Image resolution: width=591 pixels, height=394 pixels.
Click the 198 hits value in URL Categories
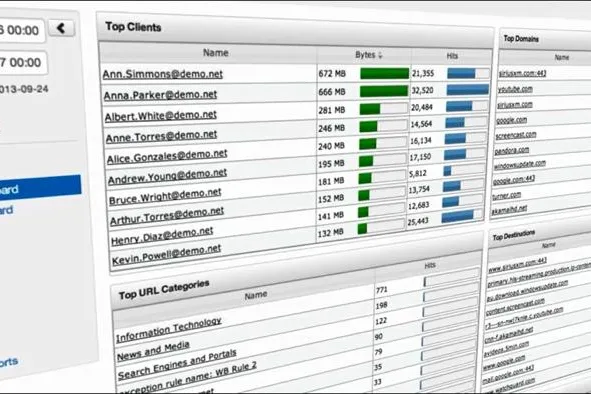point(381,305)
